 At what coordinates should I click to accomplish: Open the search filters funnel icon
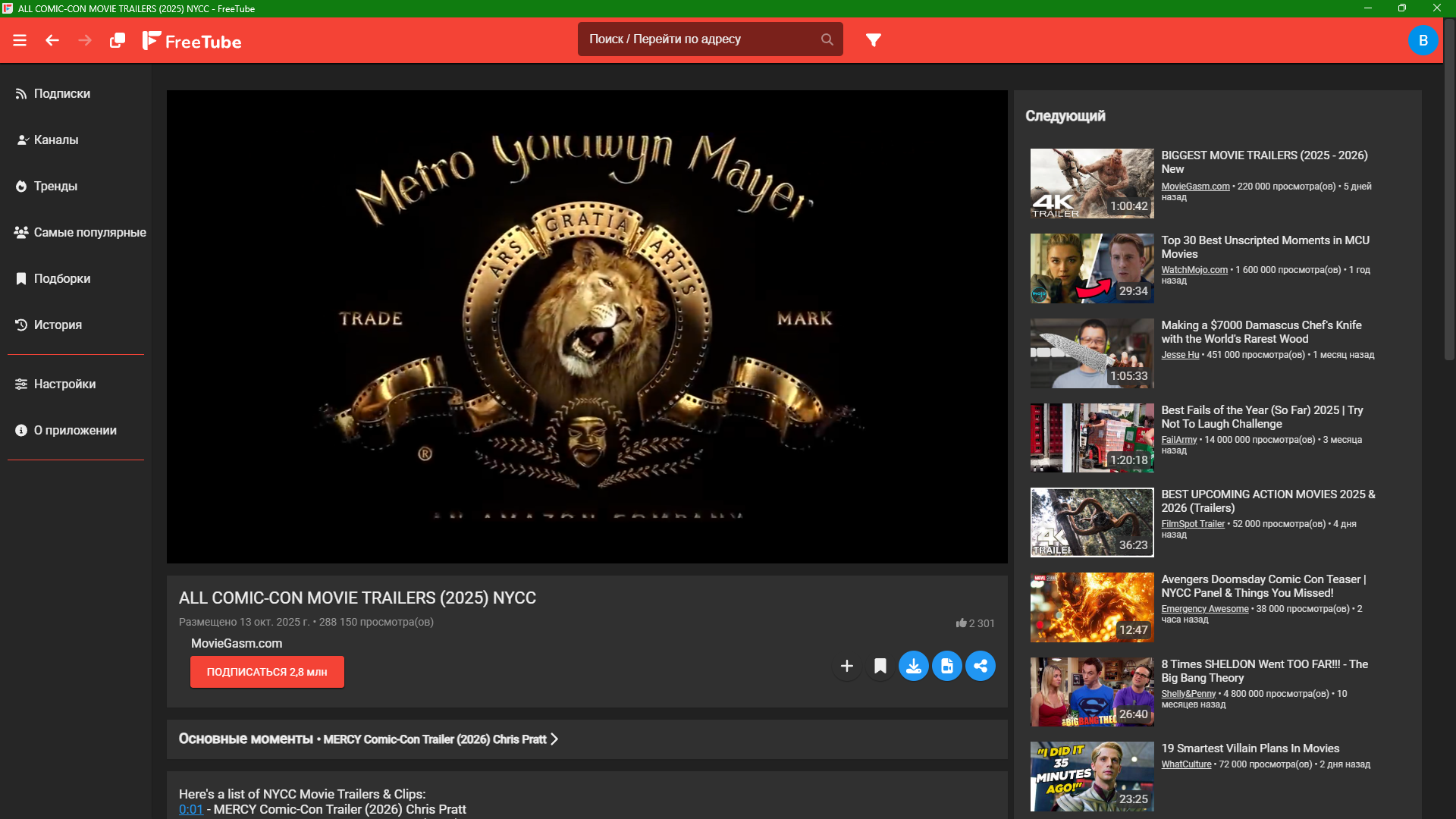pyautogui.click(x=874, y=39)
